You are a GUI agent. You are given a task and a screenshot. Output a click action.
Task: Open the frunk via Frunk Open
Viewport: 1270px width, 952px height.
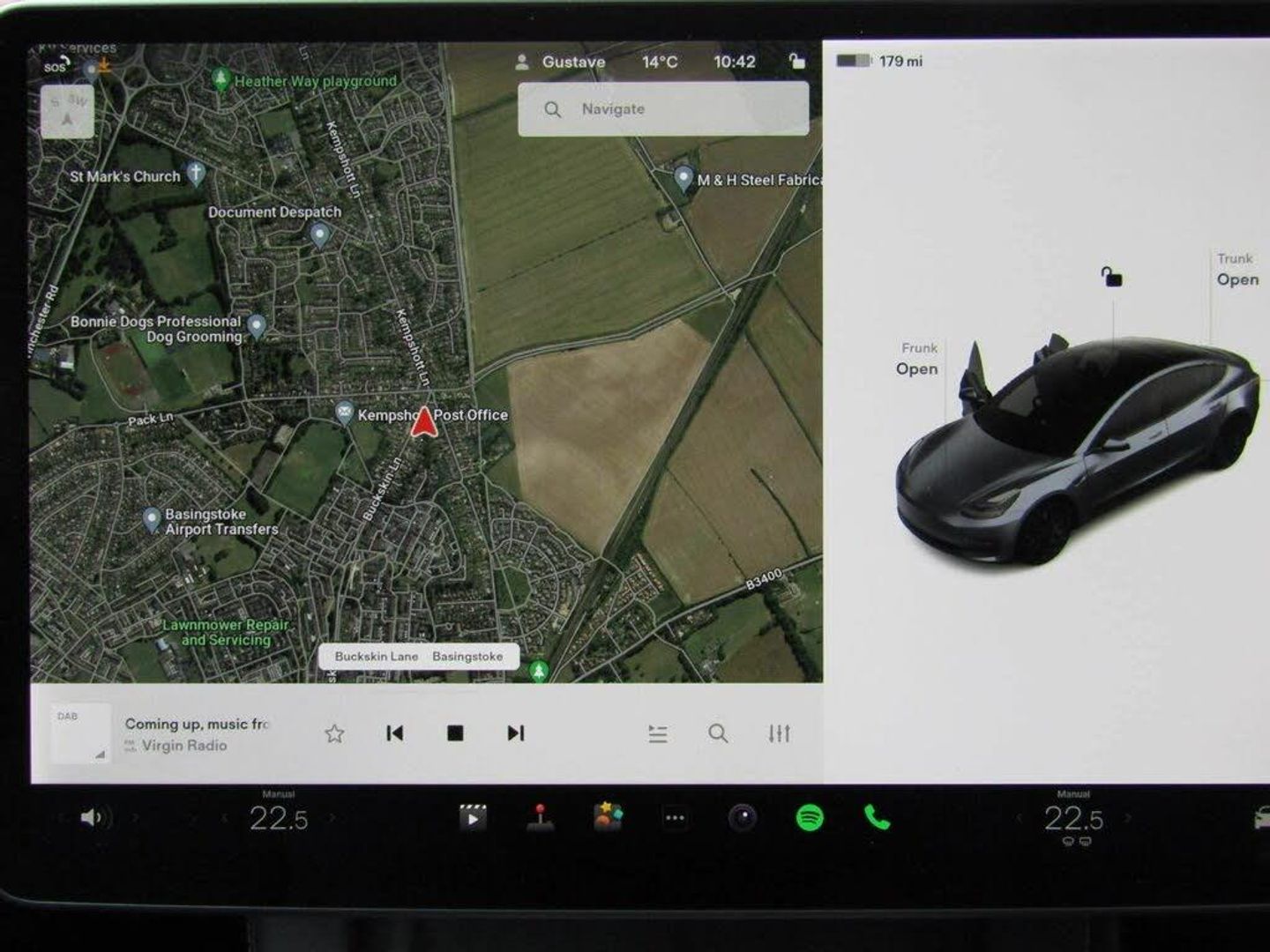click(x=917, y=359)
